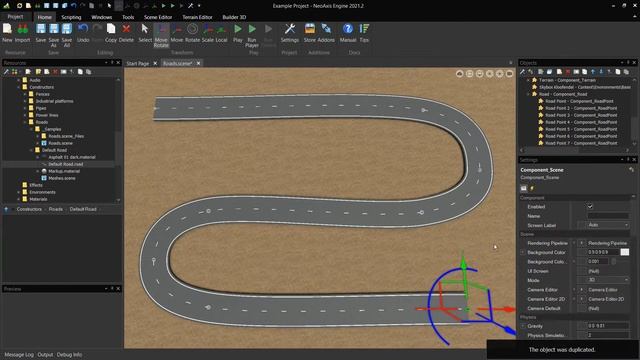Open the Project ribbon tab
This screenshot has width=640, height=360.
tap(16, 17)
